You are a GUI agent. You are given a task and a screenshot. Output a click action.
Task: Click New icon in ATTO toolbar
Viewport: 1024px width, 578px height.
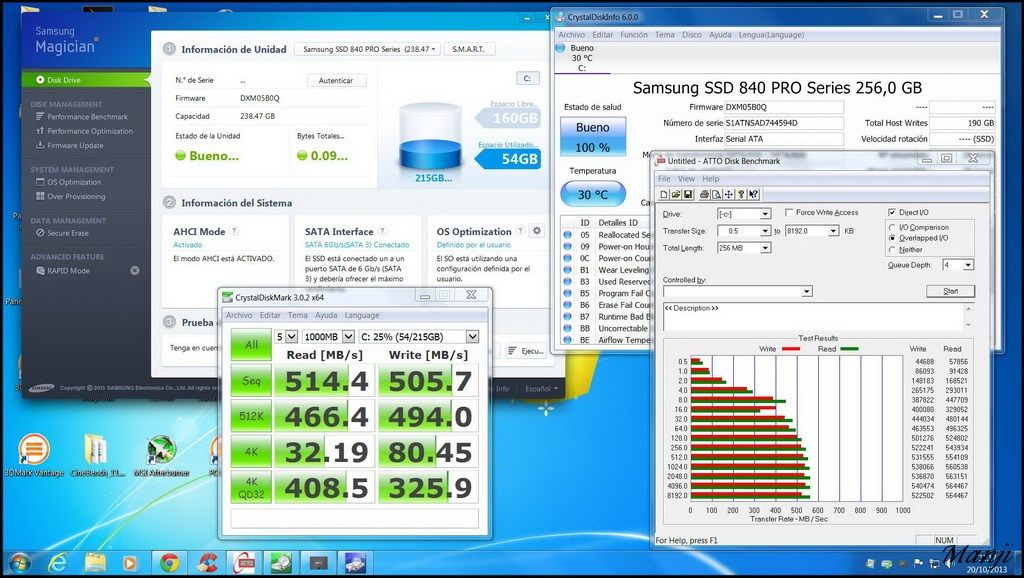pos(664,195)
